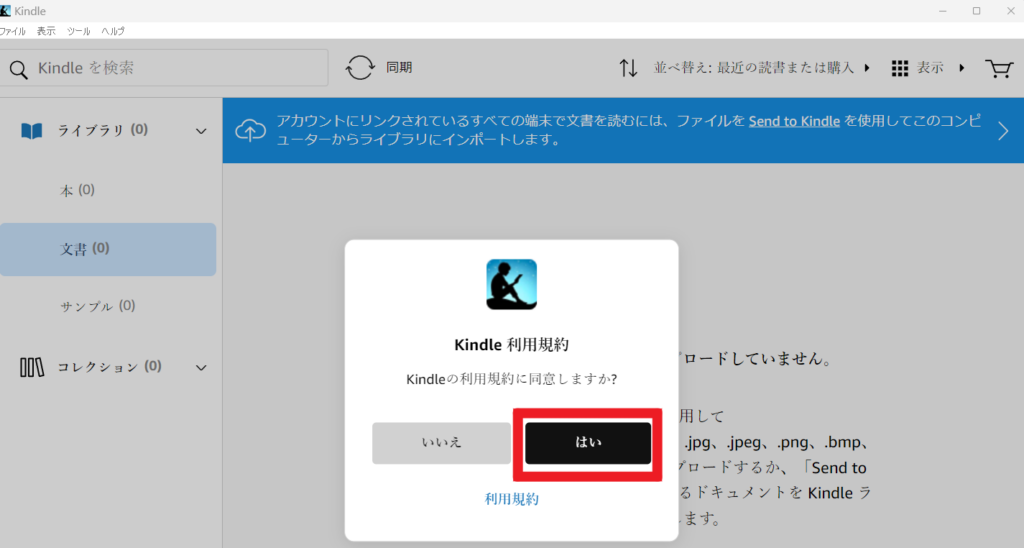This screenshot has height=548, width=1024.
Task: Click the cloud upload icon in banner
Action: 251,130
